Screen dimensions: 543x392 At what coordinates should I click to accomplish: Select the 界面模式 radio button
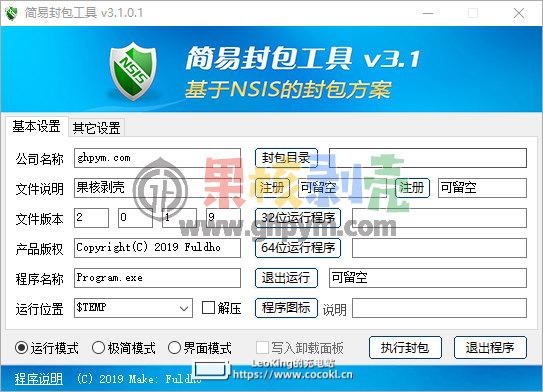pyautogui.click(x=199, y=348)
